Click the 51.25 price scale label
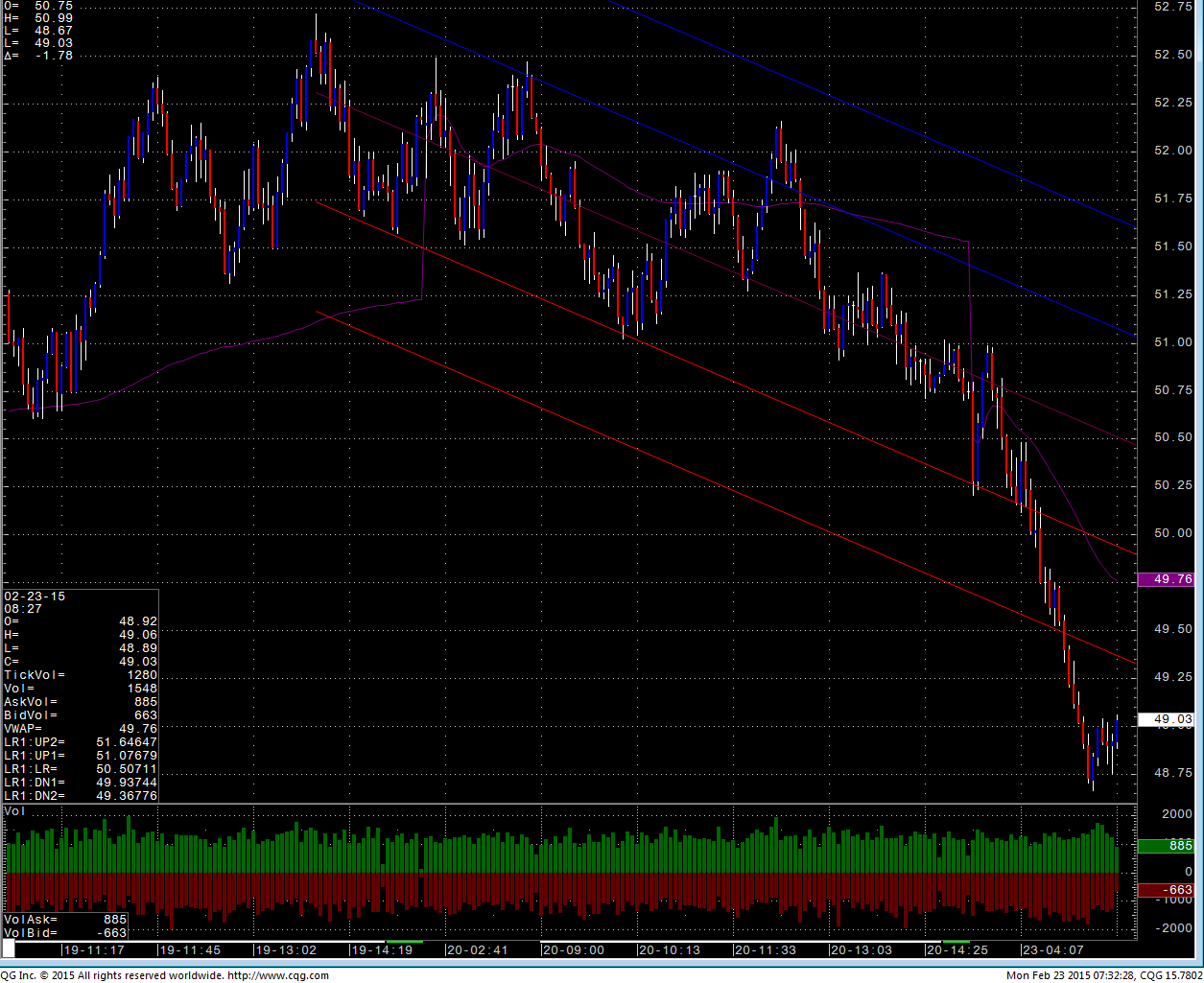 1173,294
